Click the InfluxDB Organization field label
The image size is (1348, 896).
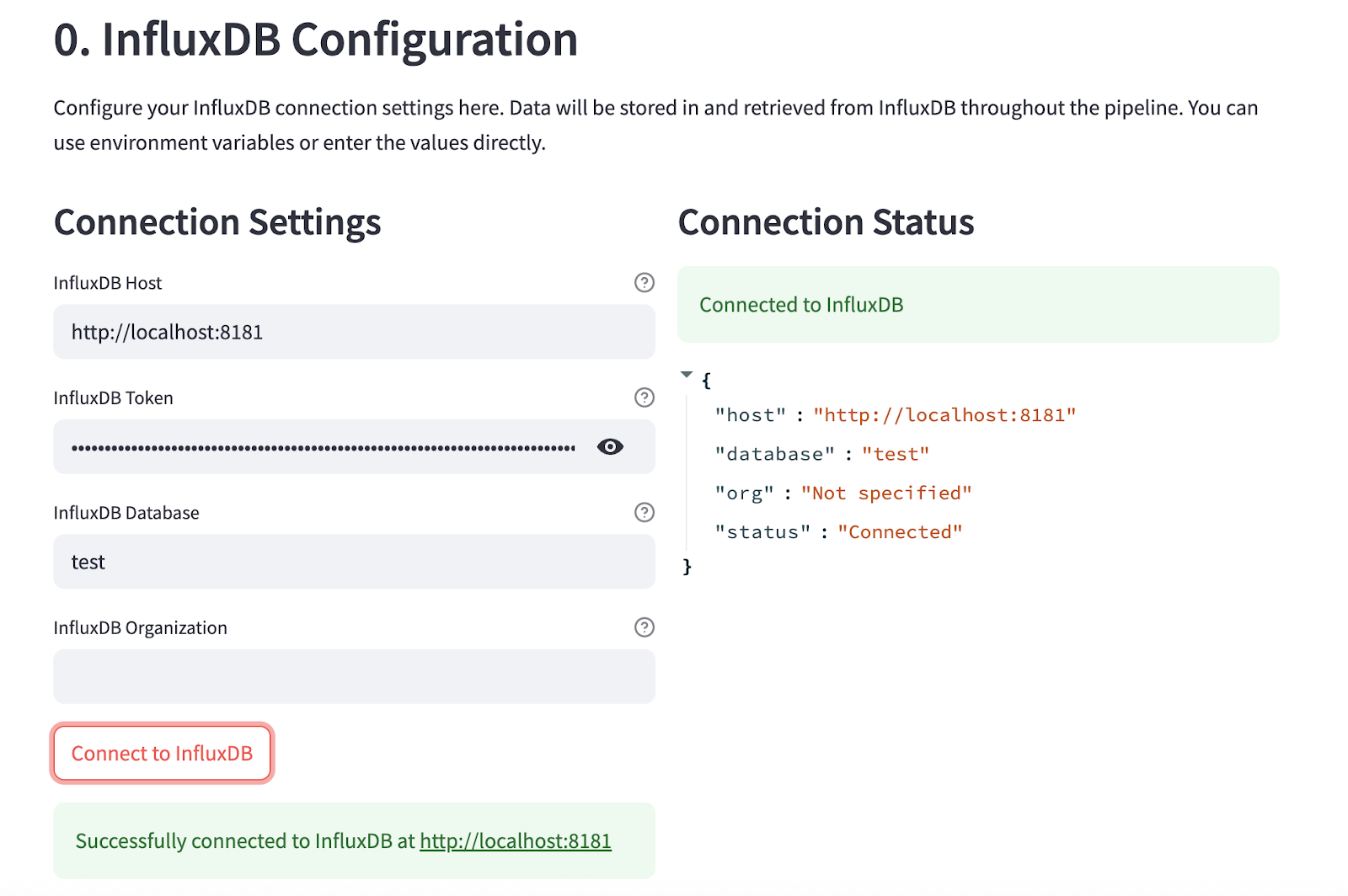pyautogui.click(x=141, y=628)
